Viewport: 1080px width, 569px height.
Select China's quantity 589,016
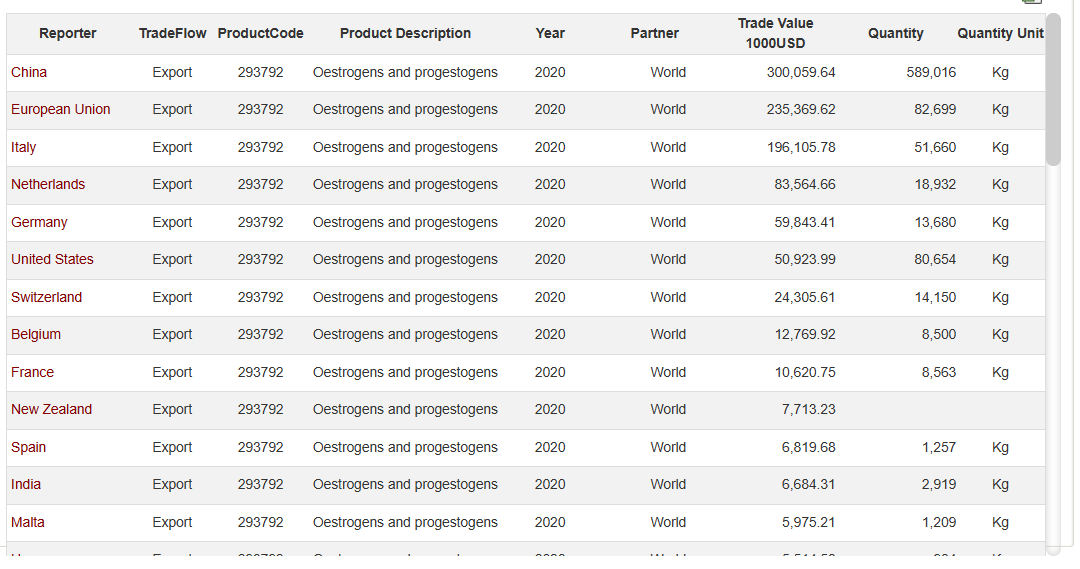click(x=931, y=72)
